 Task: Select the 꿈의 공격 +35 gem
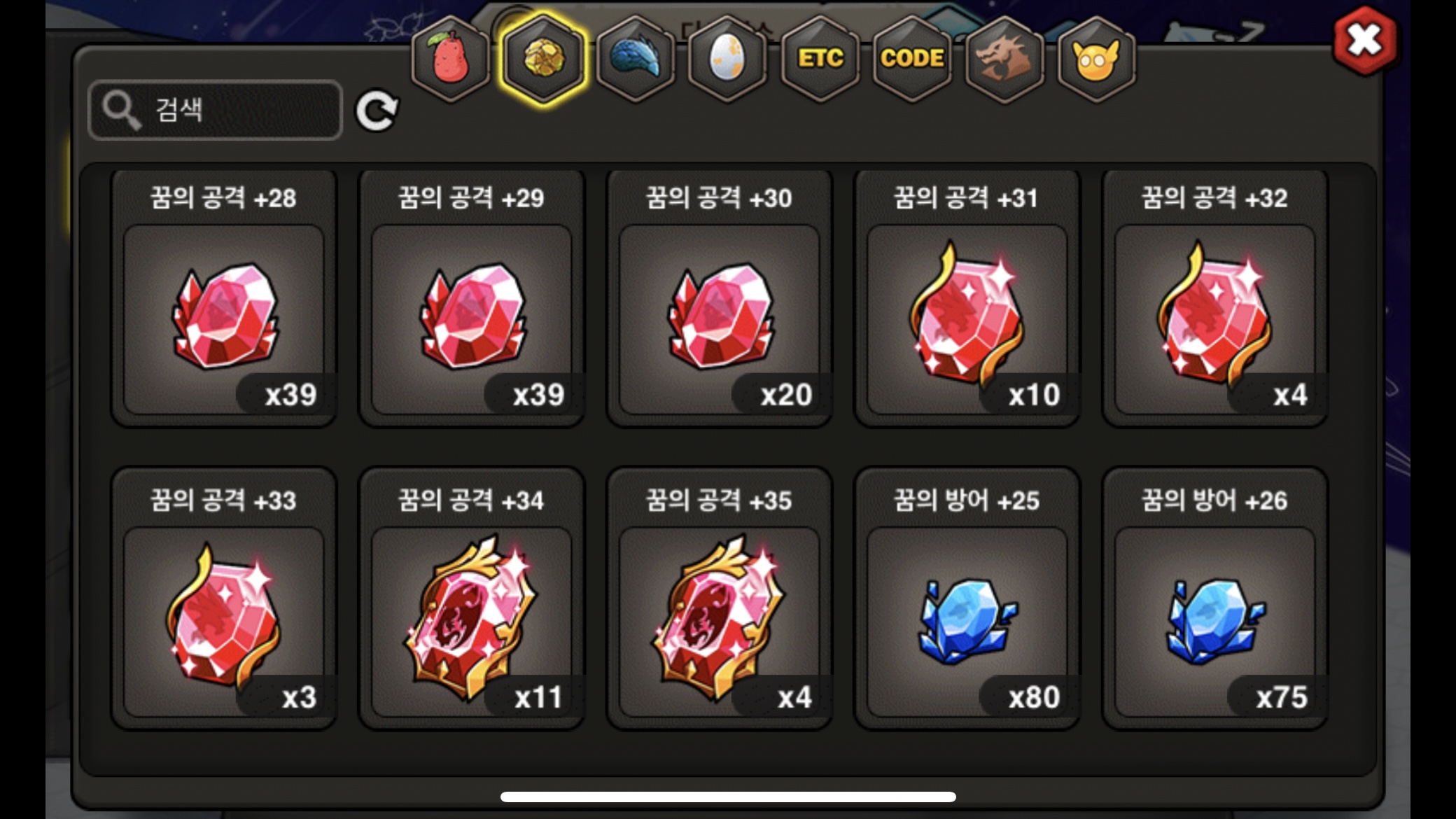coord(720,598)
